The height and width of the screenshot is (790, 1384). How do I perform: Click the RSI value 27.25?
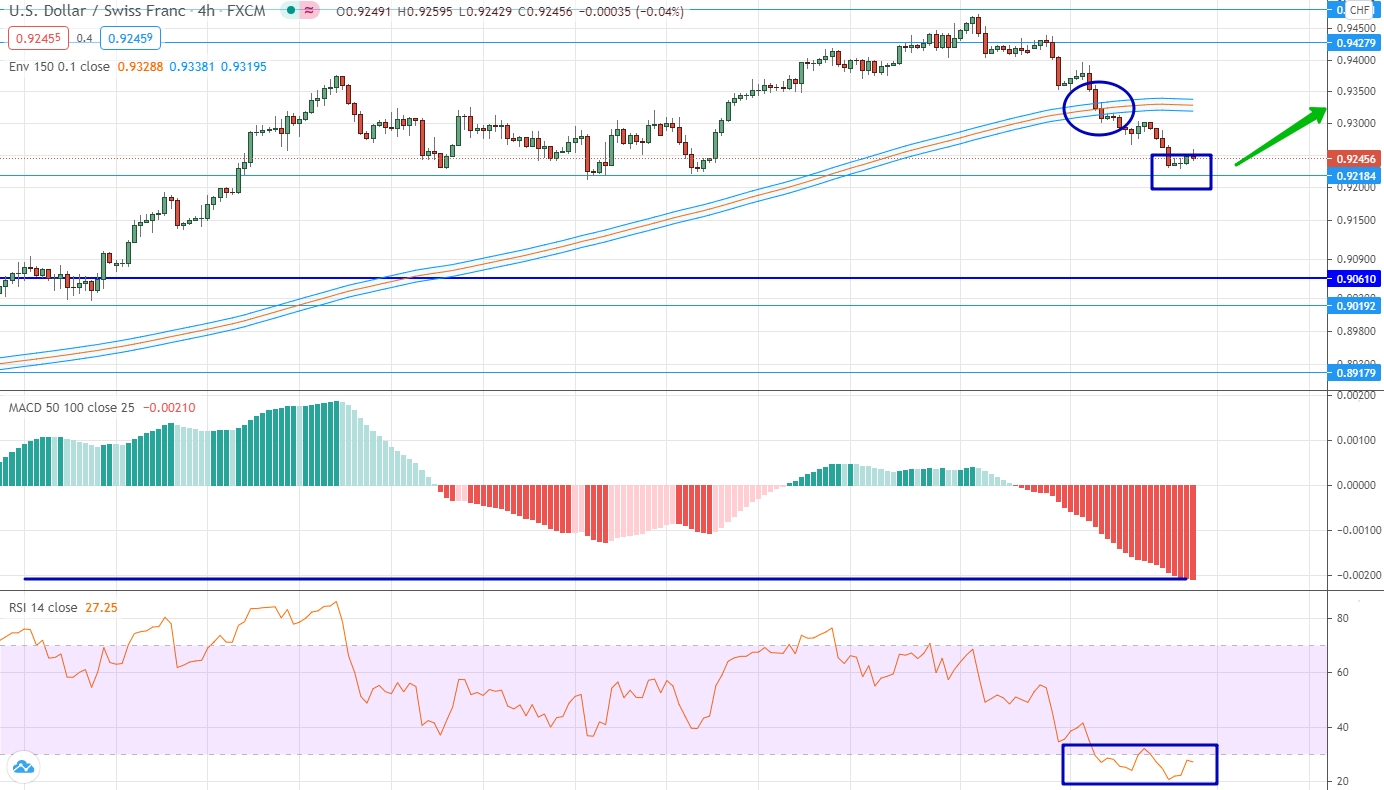[x=102, y=607]
